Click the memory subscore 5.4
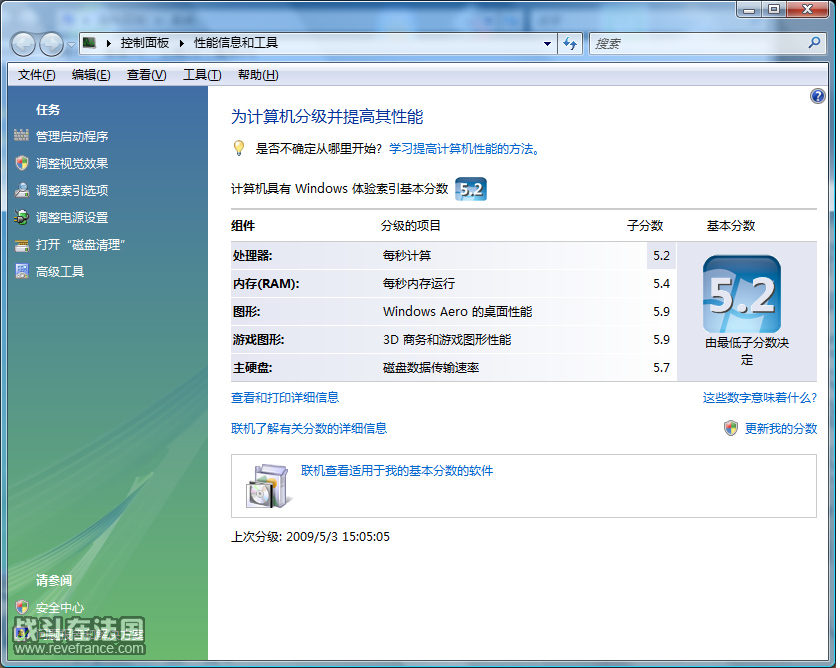This screenshot has width=840, height=668. pyautogui.click(x=661, y=284)
